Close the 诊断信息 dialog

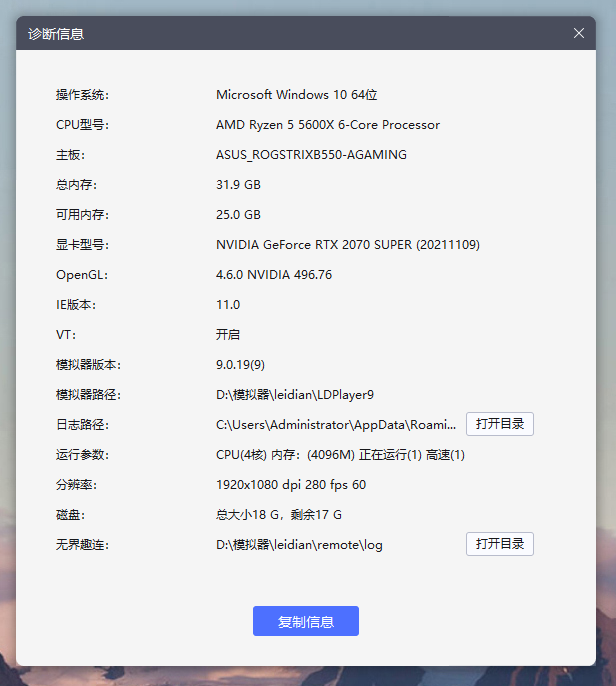click(579, 33)
